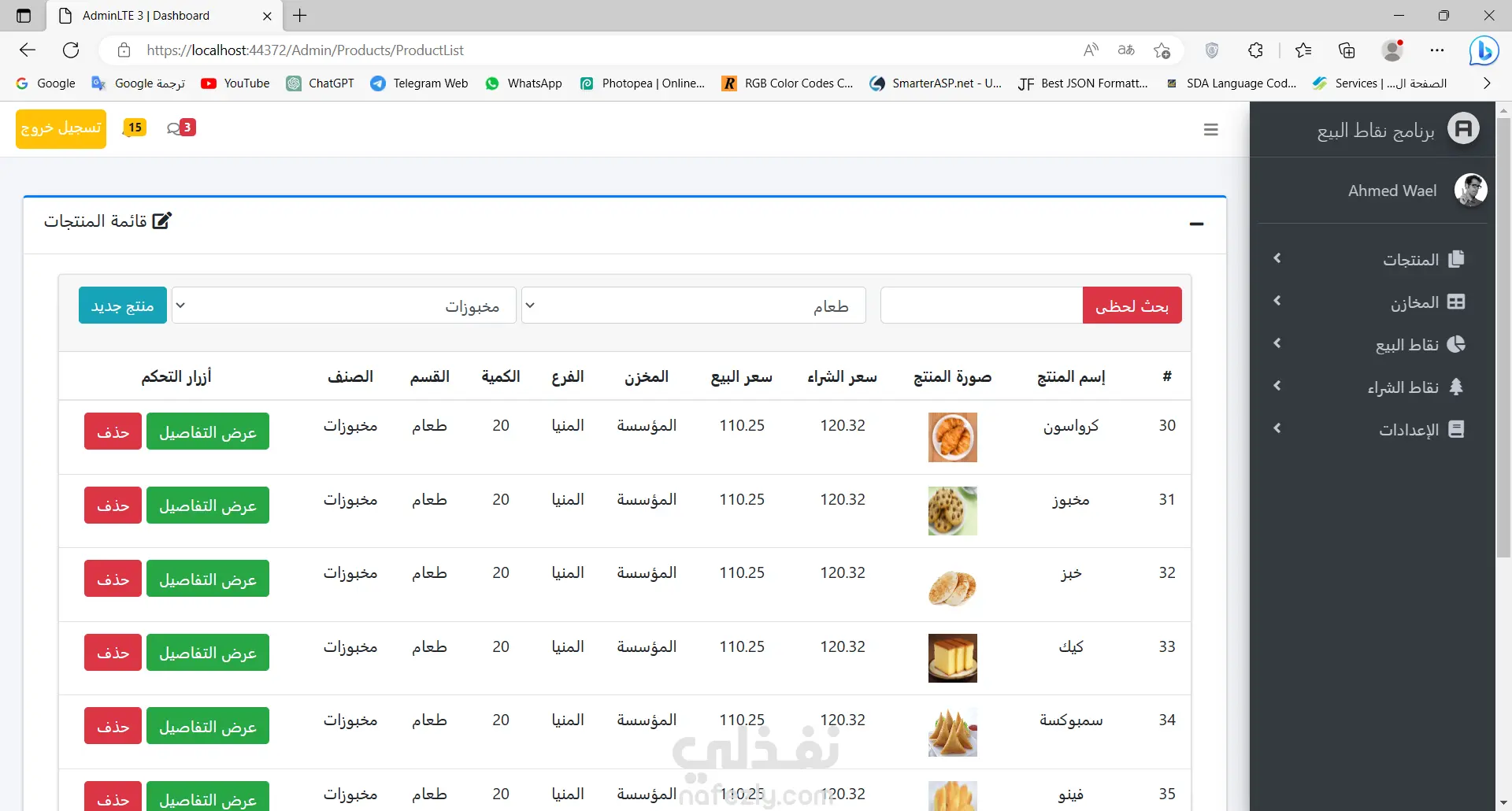Click the المخازن grid icon in sidebar
Screen dimensions: 1512x811
[1456, 302]
